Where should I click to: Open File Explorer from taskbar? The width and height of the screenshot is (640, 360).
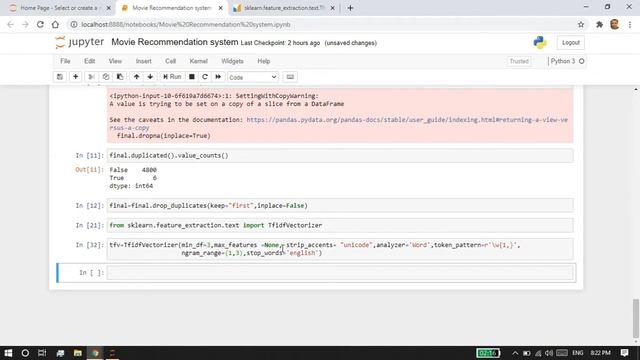[x=78, y=353]
